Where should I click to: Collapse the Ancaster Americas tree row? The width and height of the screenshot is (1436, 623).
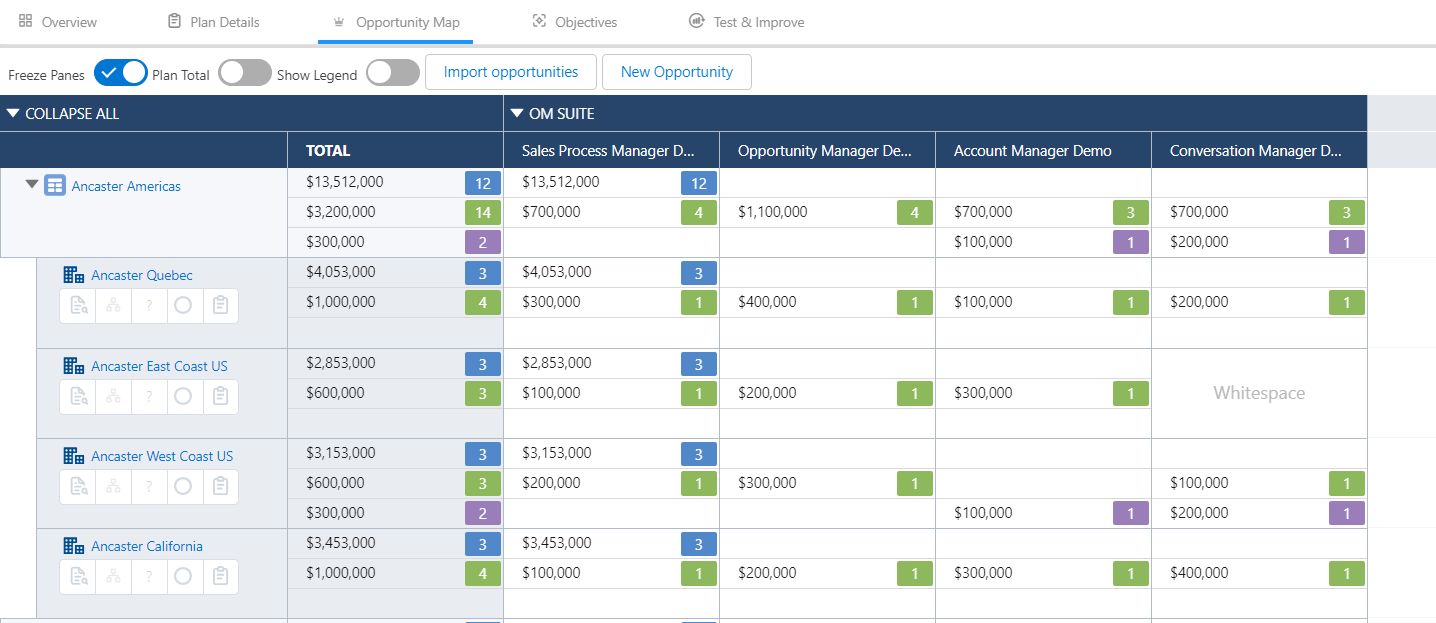click(32, 185)
